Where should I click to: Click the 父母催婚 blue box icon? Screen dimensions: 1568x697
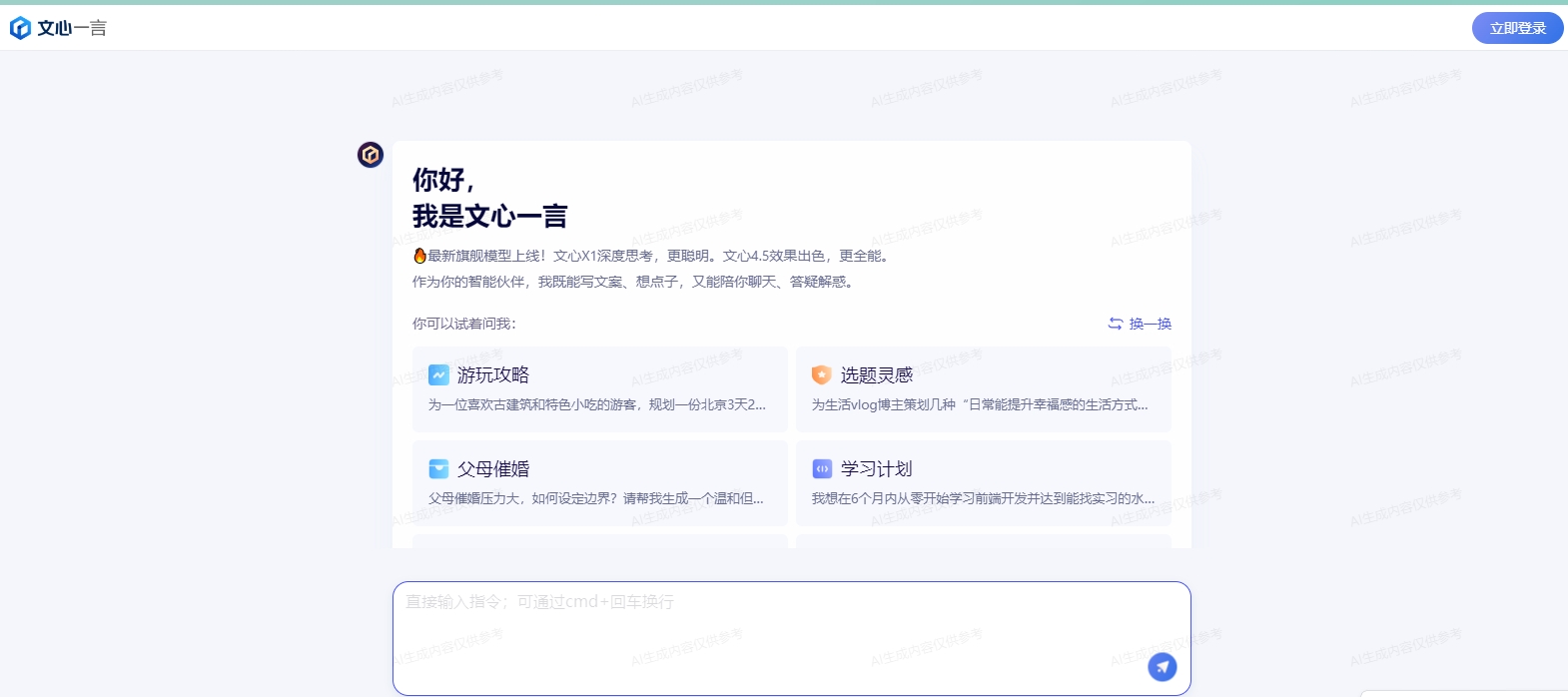point(438,468)
